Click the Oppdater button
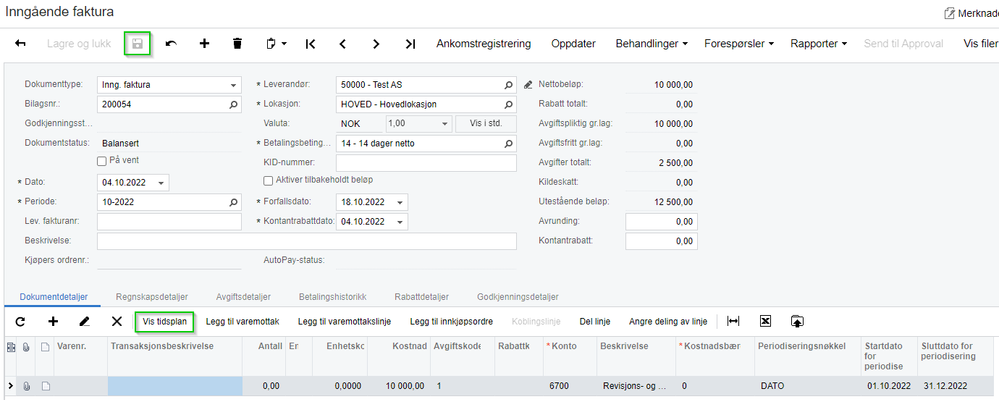999x400 pixels. (573, 43)
